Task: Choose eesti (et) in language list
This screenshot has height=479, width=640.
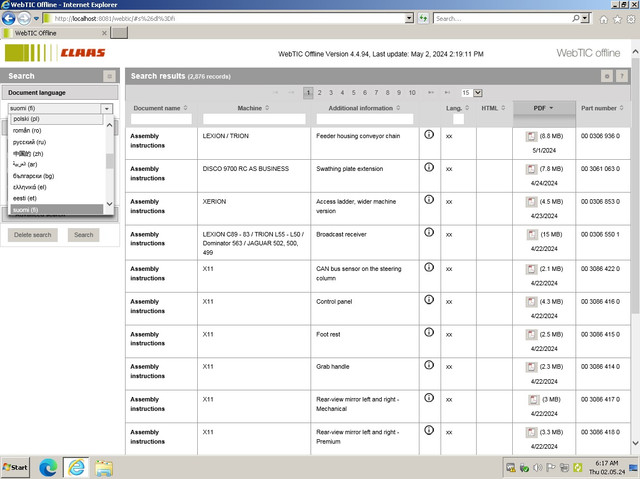Action: coord(24,198)
